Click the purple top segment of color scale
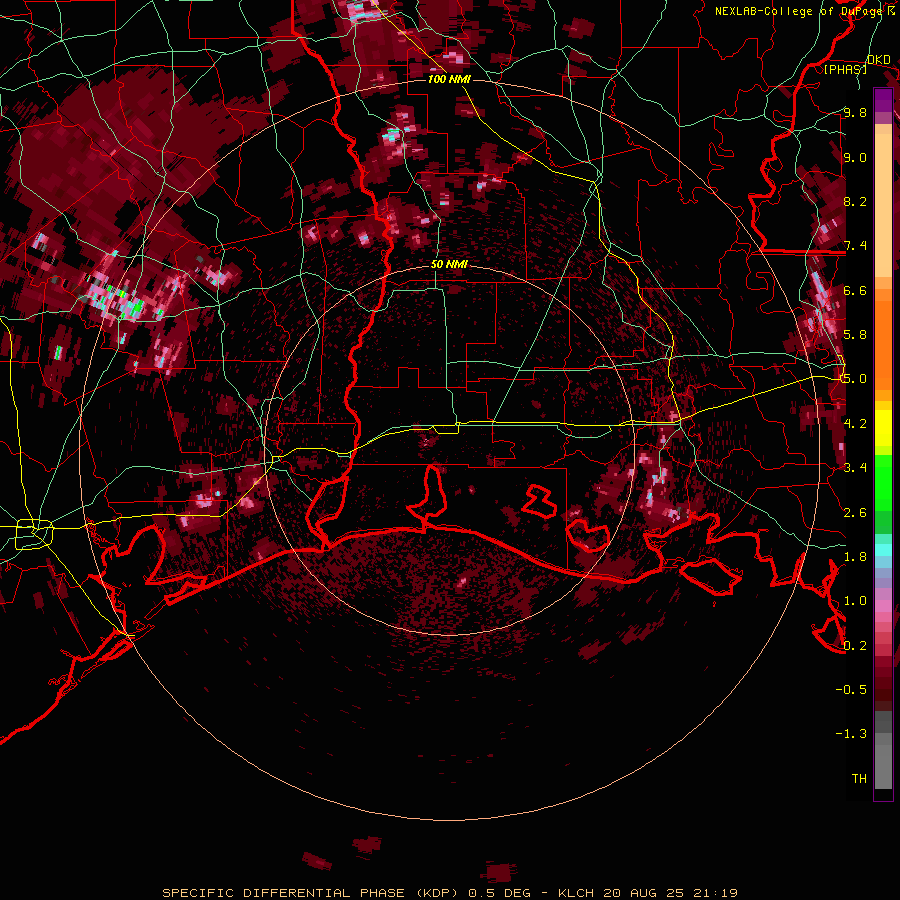 [883, 100]
